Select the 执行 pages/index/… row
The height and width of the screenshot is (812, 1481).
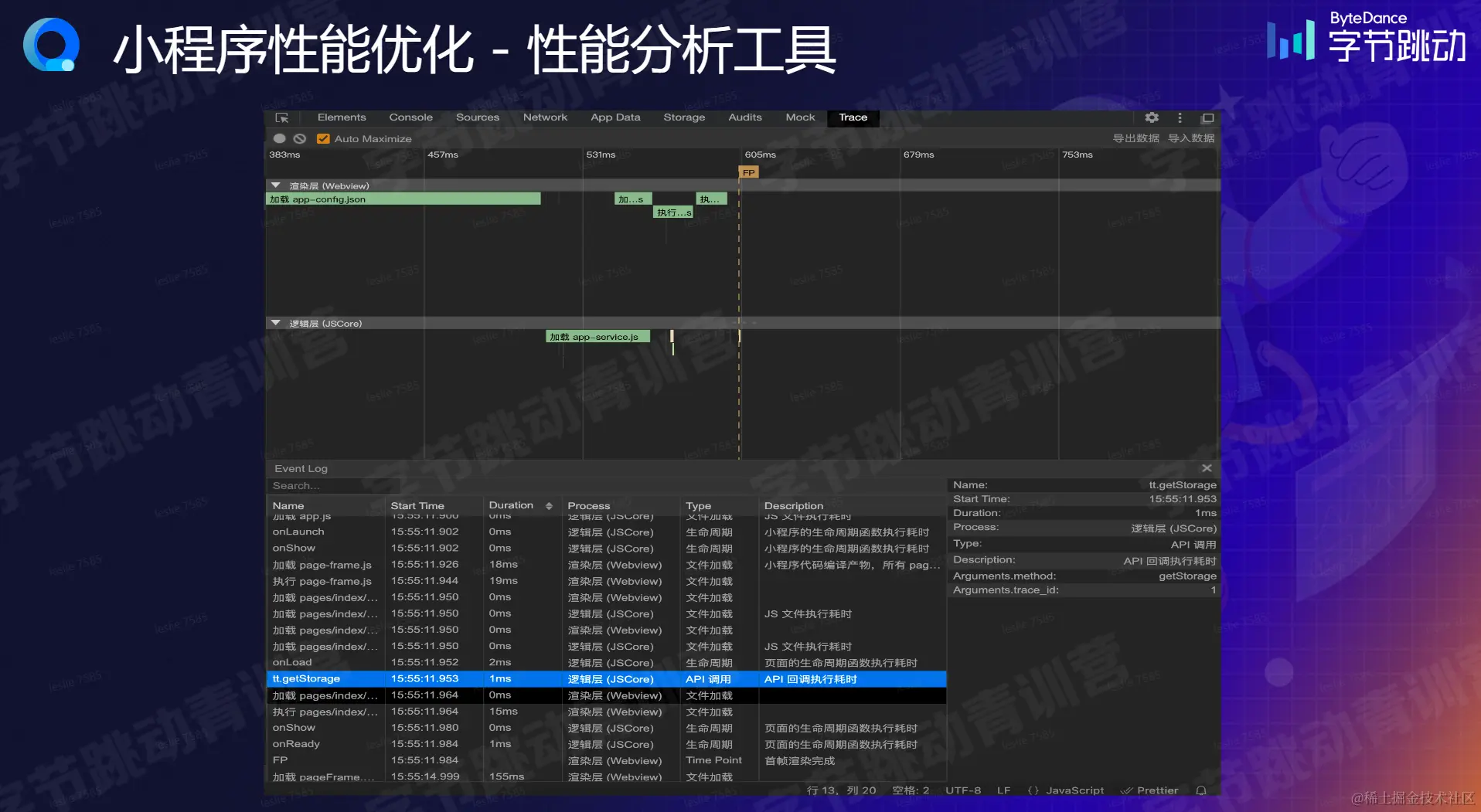(606, 712)
